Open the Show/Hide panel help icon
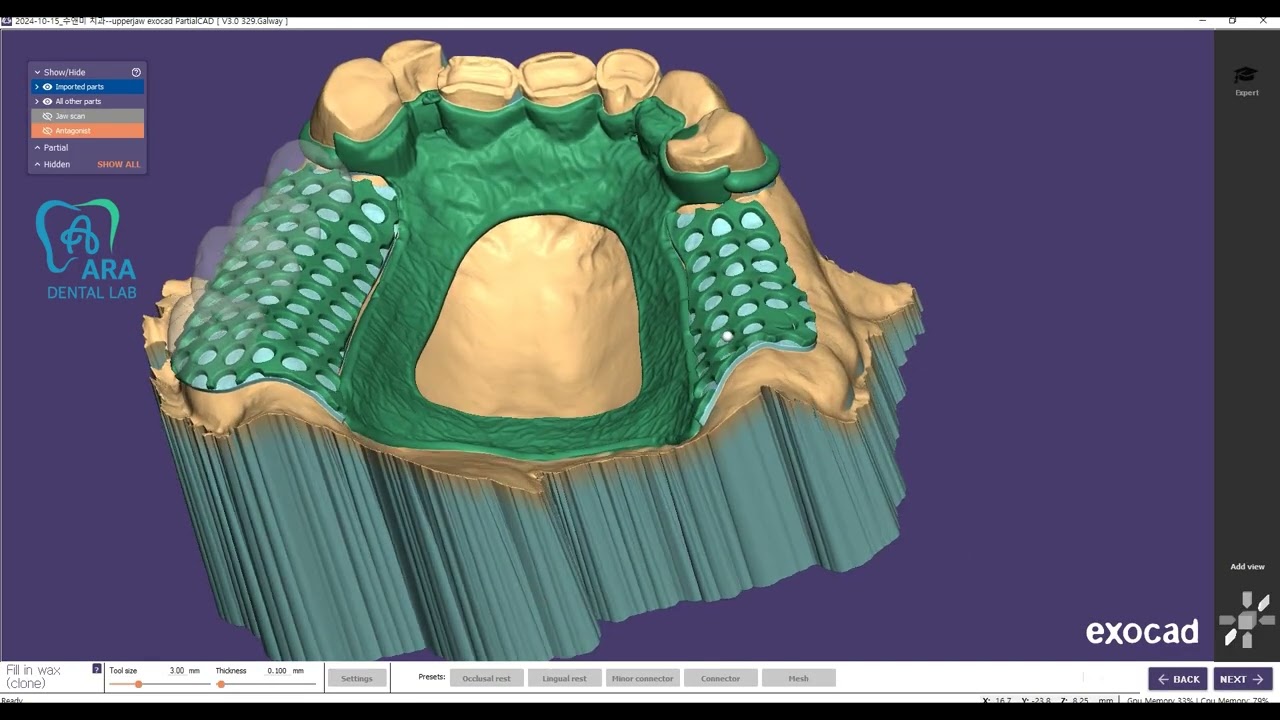 tap(136, 72)
